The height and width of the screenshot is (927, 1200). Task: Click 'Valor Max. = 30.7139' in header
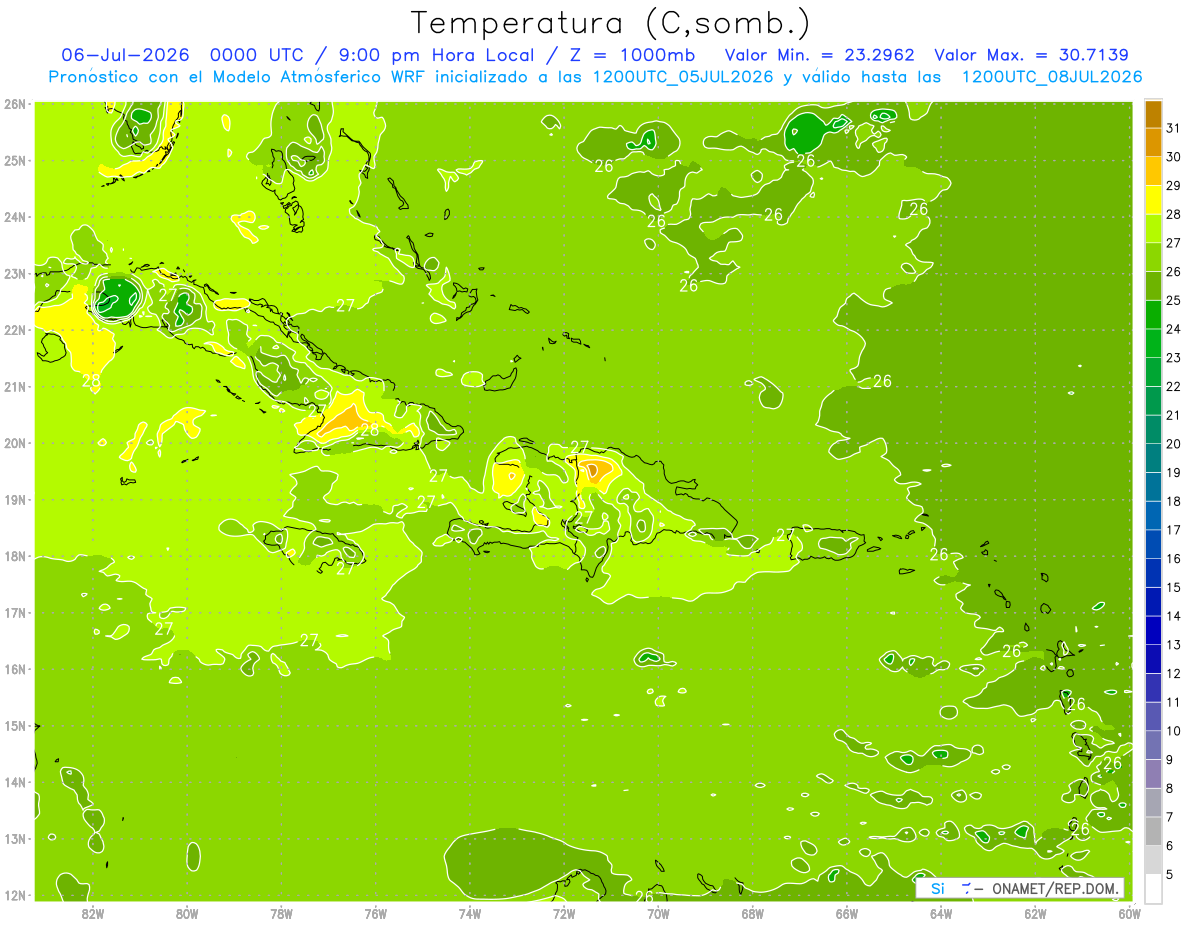coord(1032,55)
